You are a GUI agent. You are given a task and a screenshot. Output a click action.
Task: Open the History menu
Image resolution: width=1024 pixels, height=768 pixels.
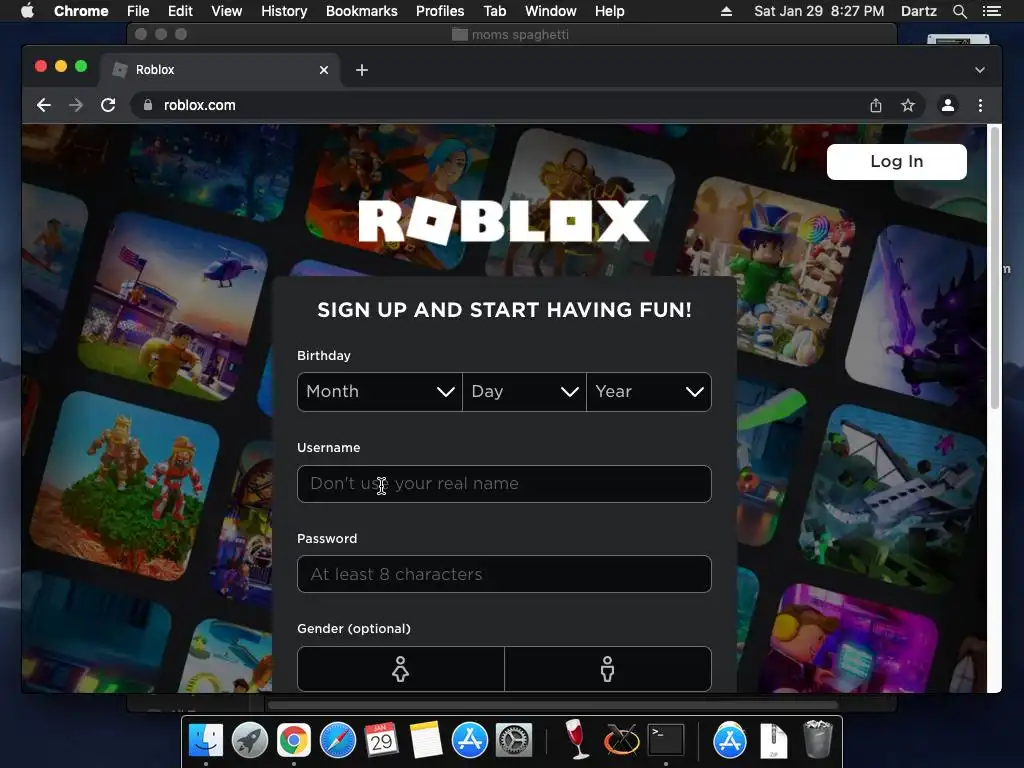tap(284, 11)
